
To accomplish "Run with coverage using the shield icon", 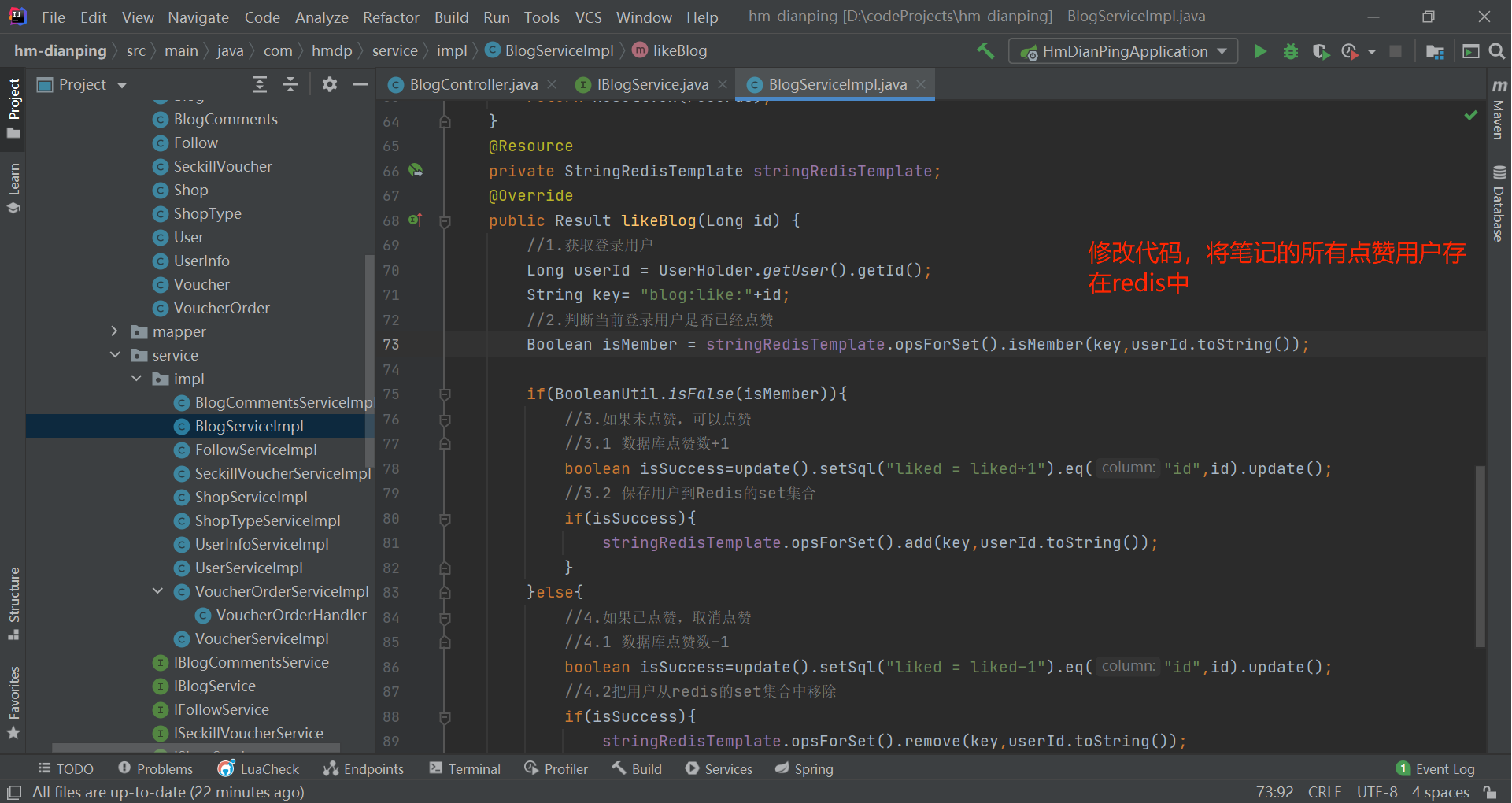I will [x=1321, y=51].
